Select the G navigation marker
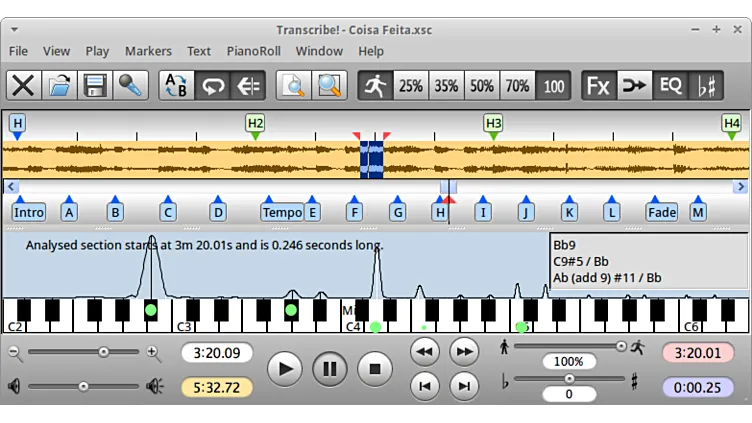Viewport: 752px width, 423px height. [398, 212]
